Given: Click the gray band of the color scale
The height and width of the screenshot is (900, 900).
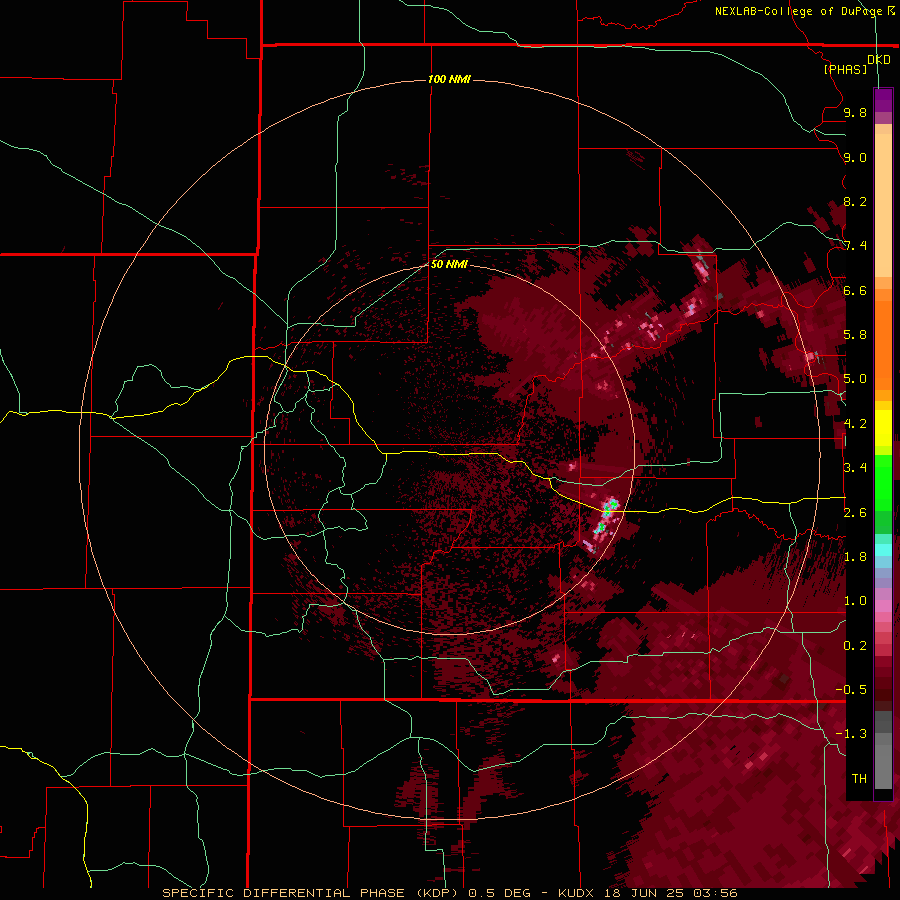Looking at the screenshot, I should pyautogui.click(x=883, y=752).
